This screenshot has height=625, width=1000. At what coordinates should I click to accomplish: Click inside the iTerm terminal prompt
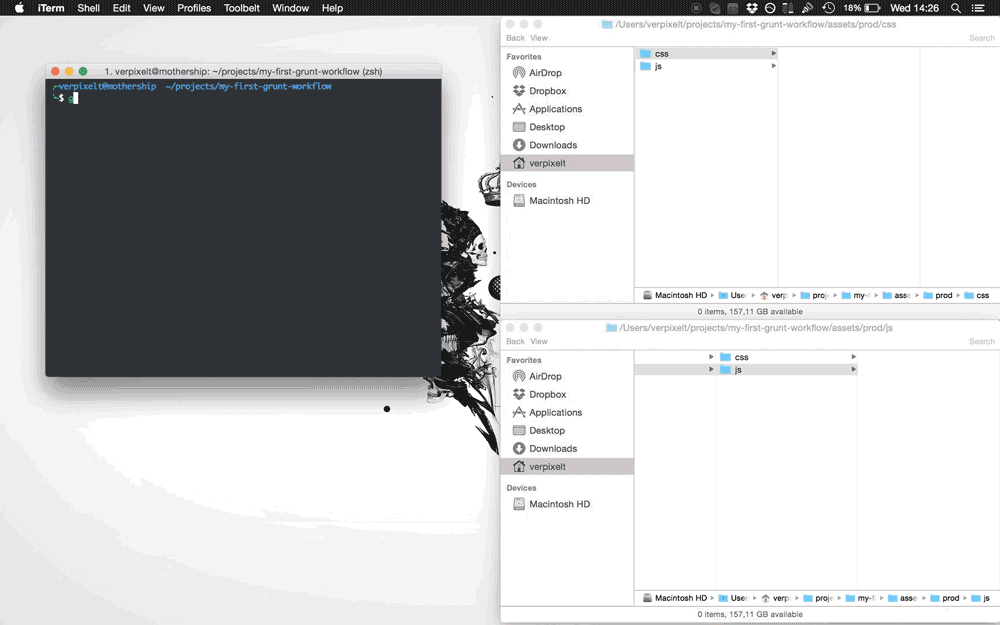tap(75, 98)
